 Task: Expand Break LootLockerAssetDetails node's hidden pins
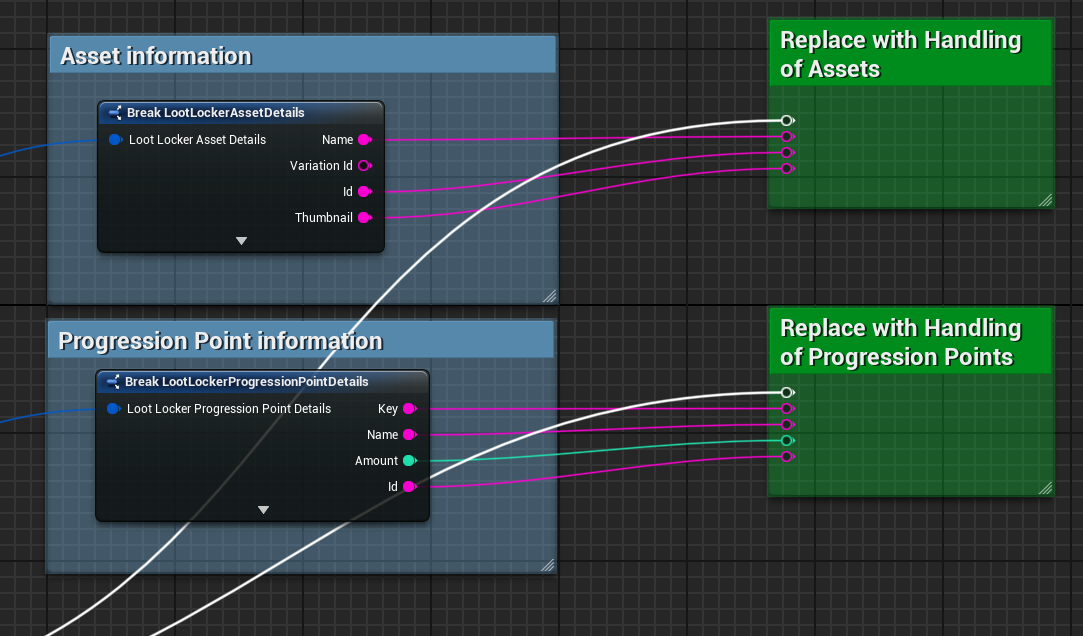tap(241, 241)
